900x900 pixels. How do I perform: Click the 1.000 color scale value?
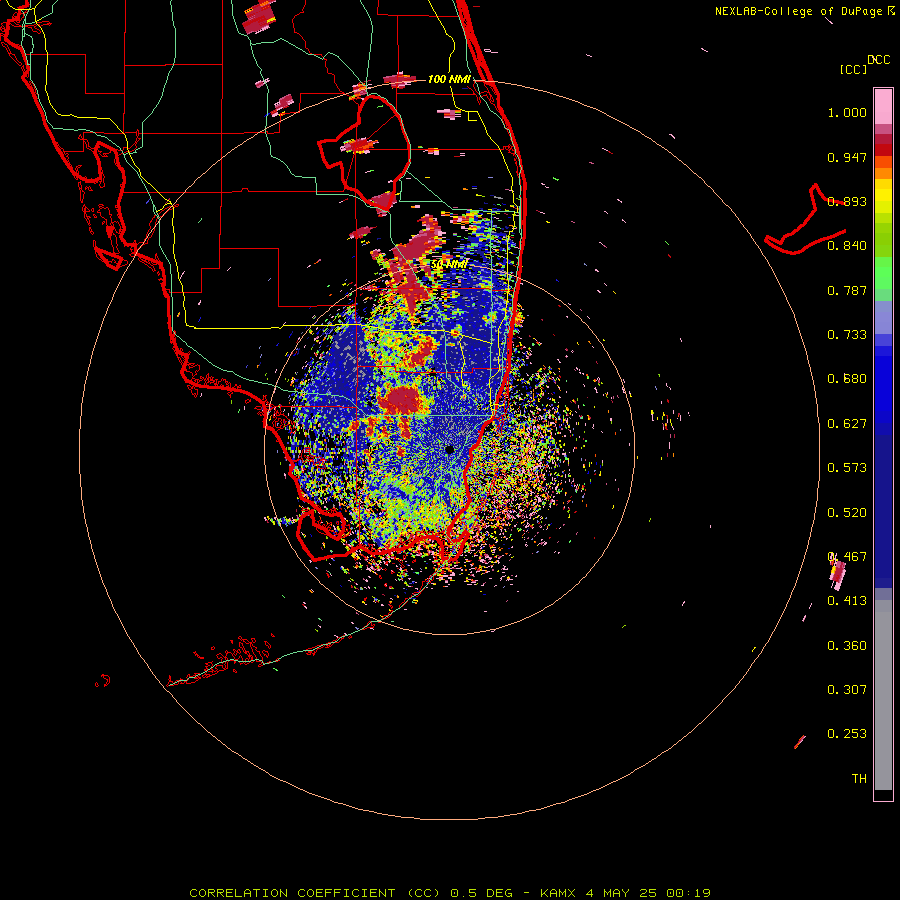click(x=847, y=112)
